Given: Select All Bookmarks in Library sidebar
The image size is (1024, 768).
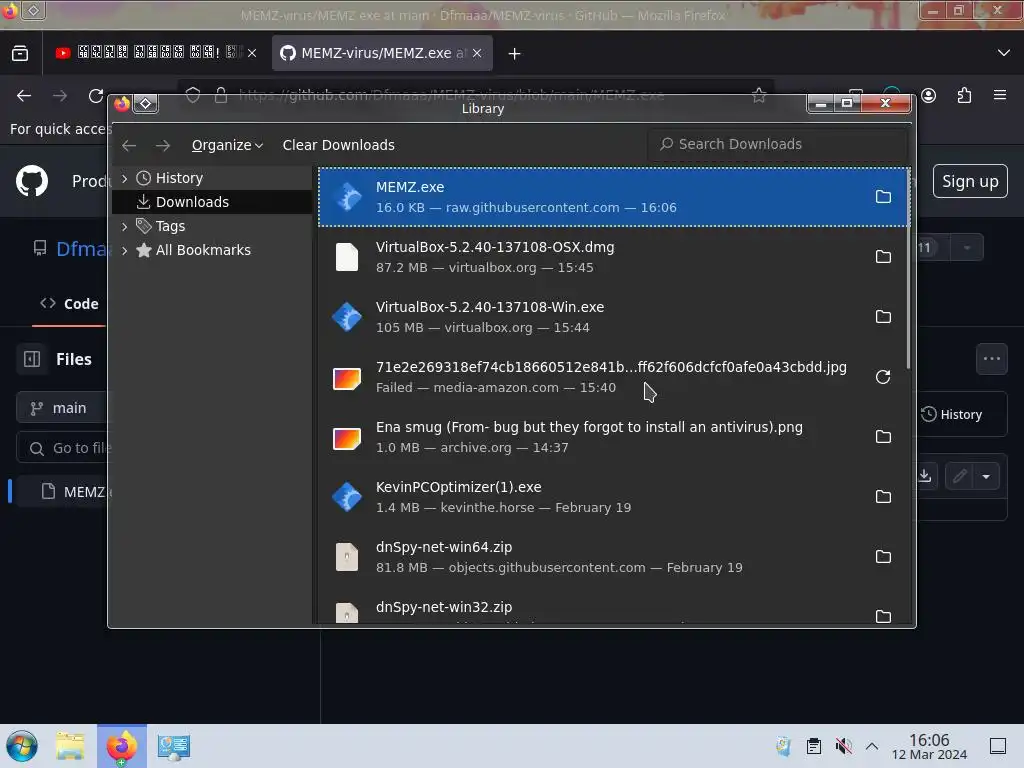Looking at the screenshot, I should coord(212,250).
